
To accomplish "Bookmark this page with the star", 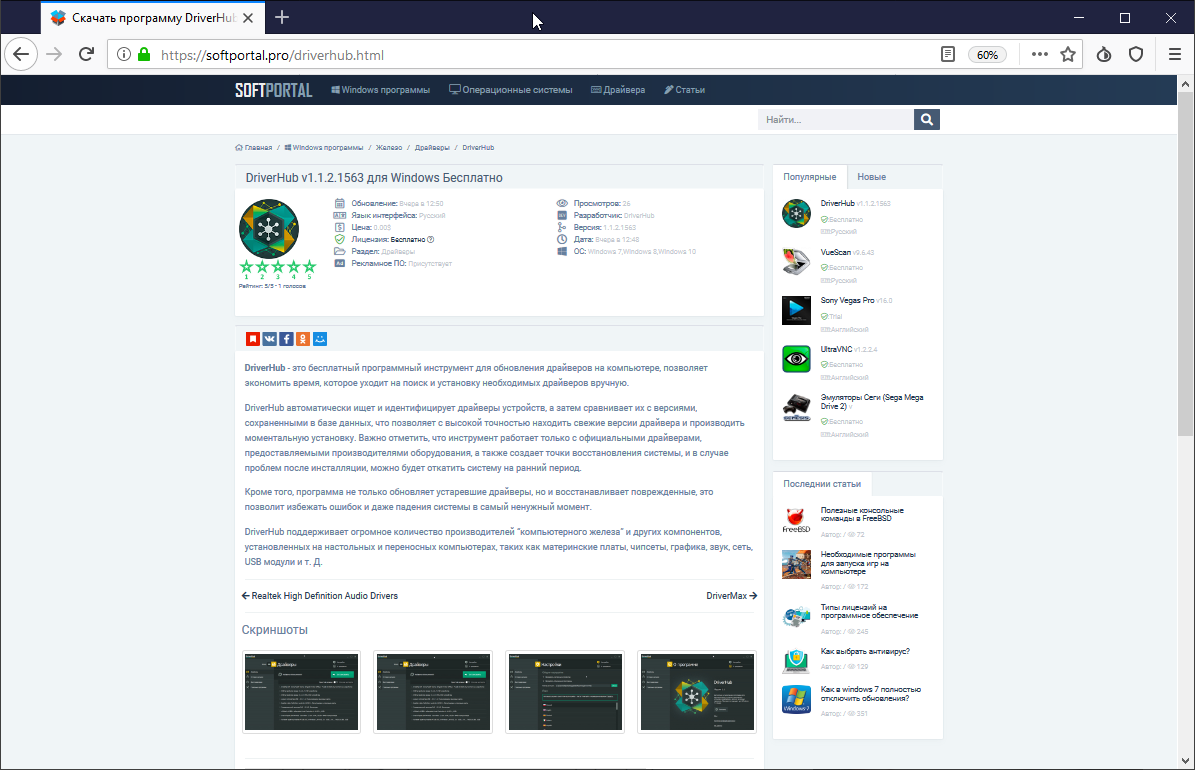I will click(1068, 55).
